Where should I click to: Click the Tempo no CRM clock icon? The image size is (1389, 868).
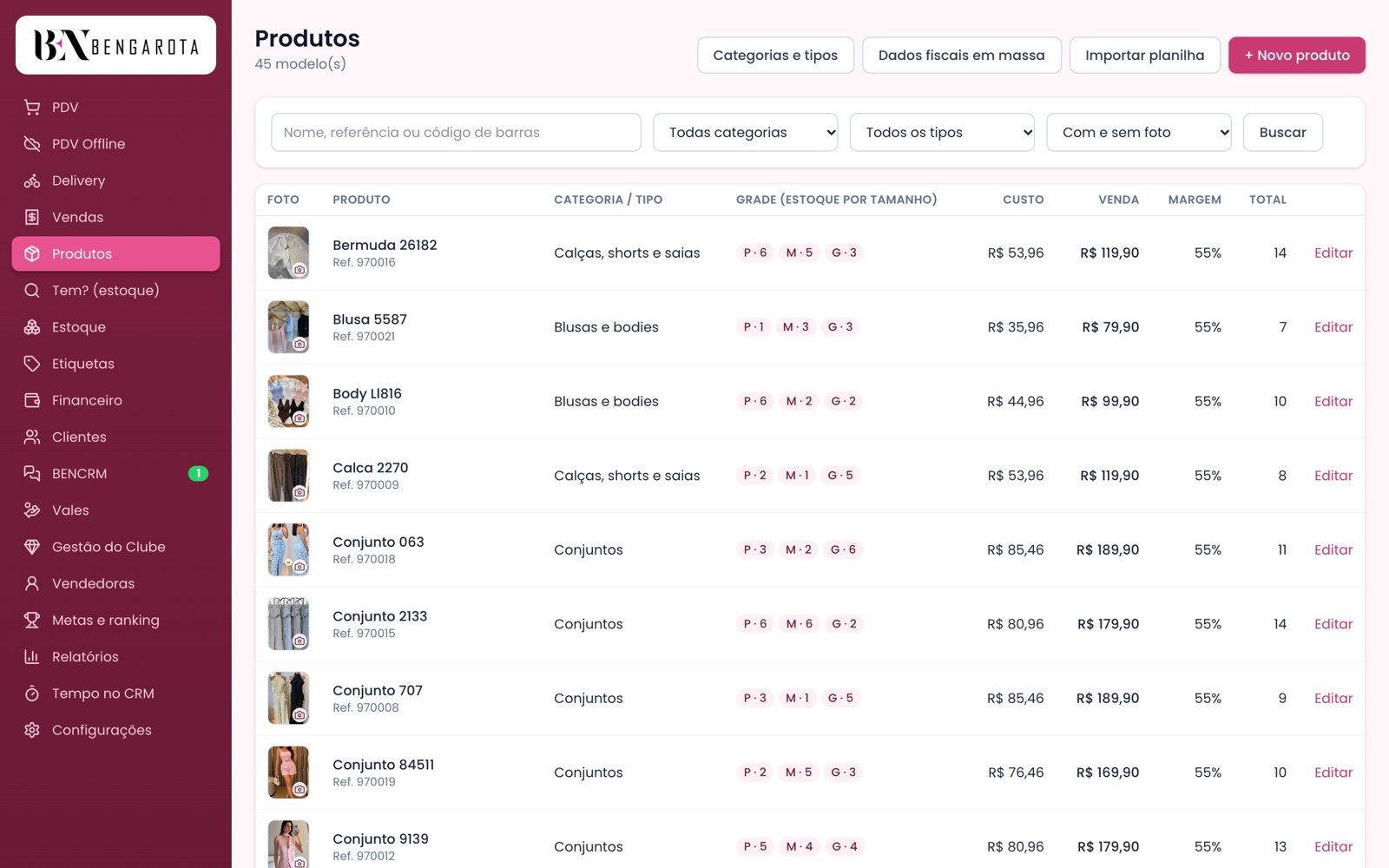click(32, 694)
